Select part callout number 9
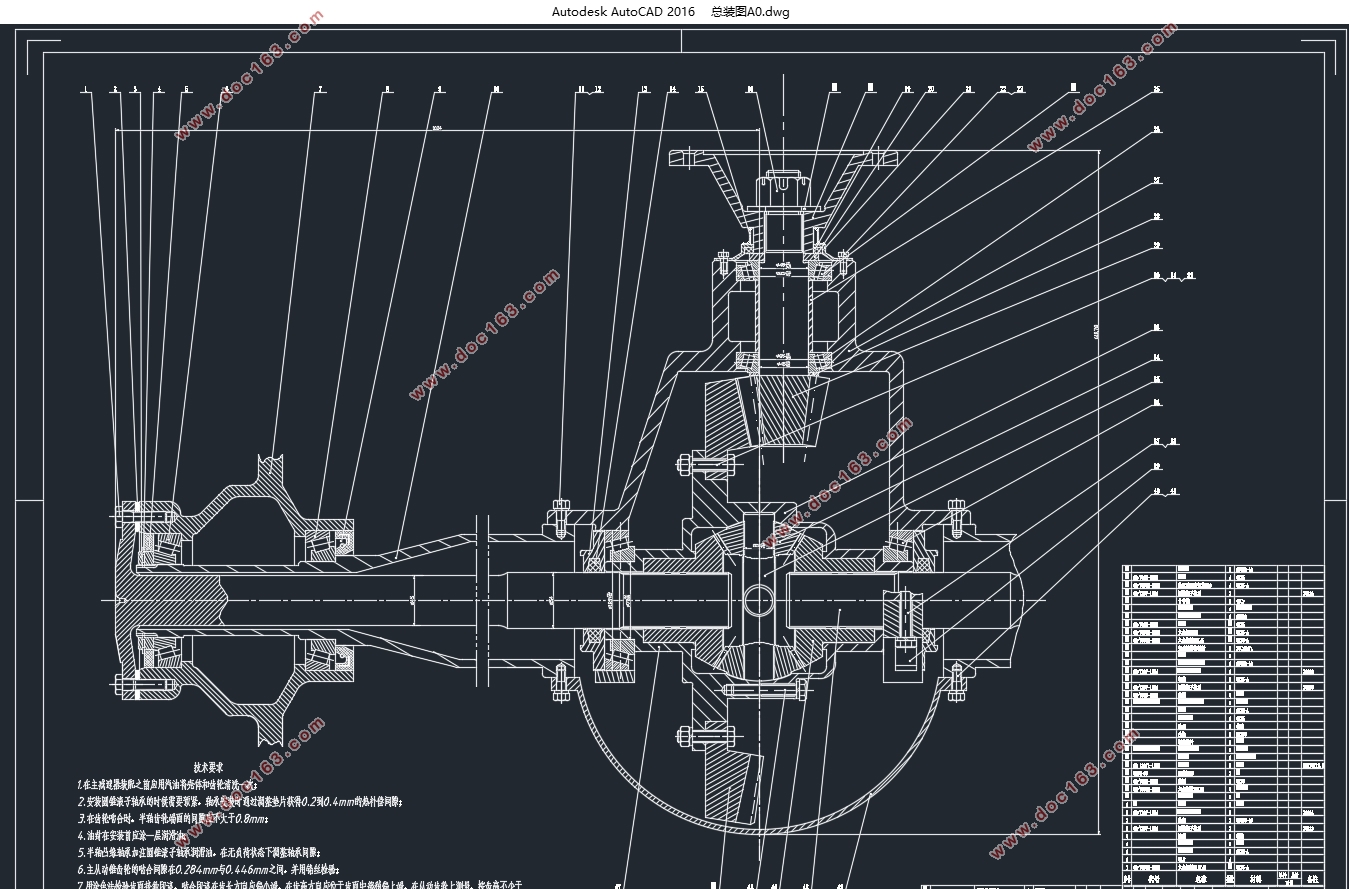 [438, 90]
